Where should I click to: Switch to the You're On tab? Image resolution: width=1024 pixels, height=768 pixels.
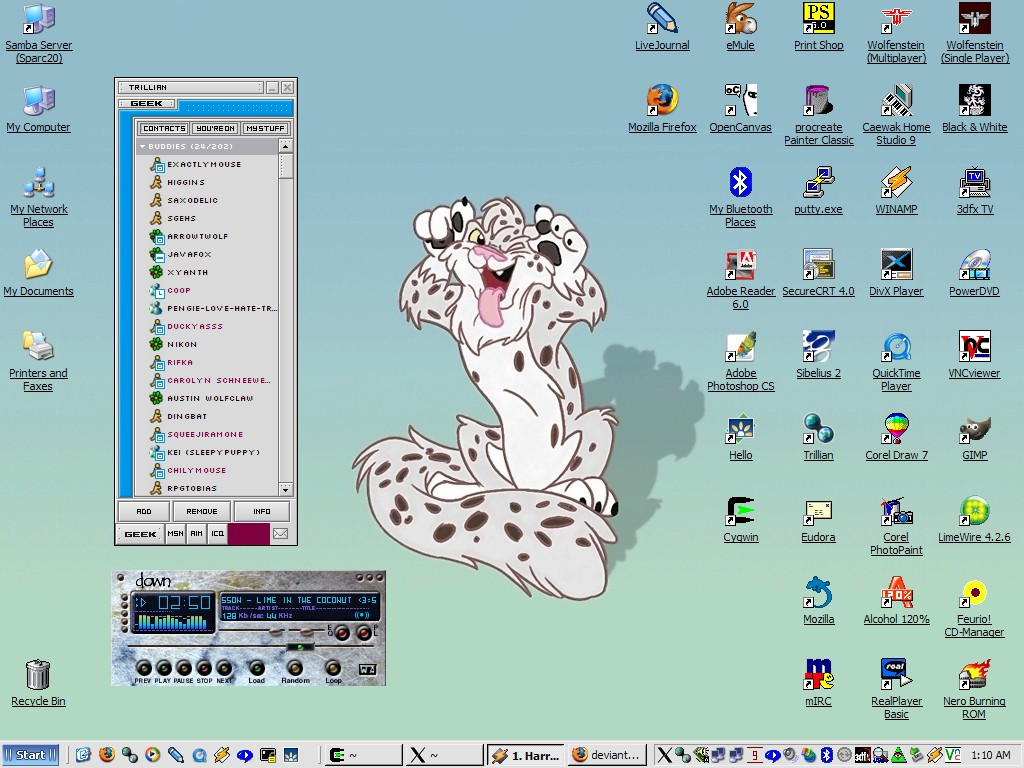(216, 129)
